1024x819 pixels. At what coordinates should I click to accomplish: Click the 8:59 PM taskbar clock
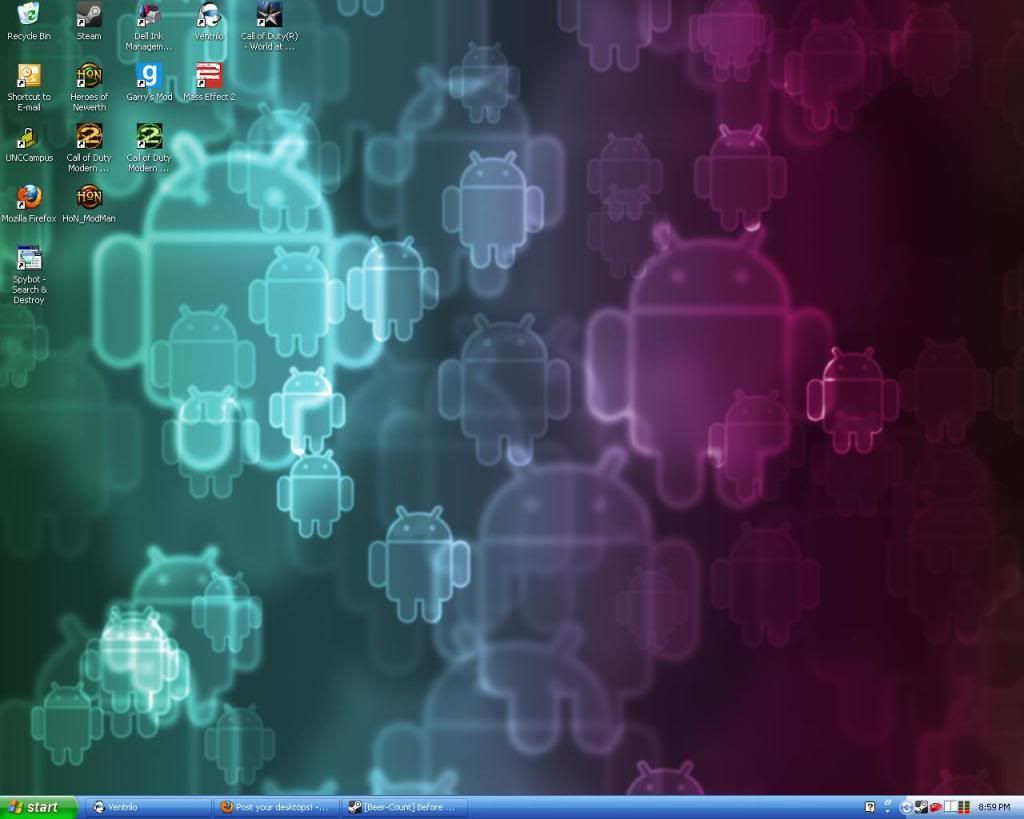(994, 808)
